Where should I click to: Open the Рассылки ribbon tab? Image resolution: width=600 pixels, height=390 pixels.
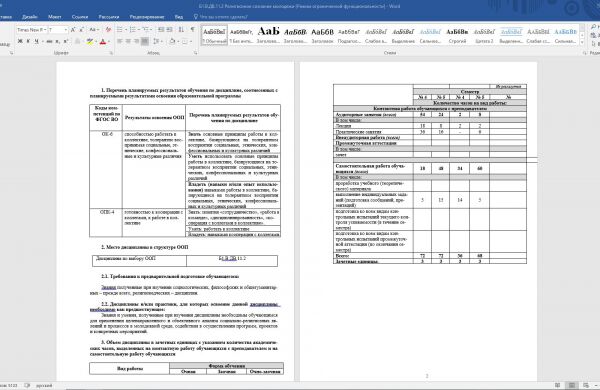click(109, 17)
